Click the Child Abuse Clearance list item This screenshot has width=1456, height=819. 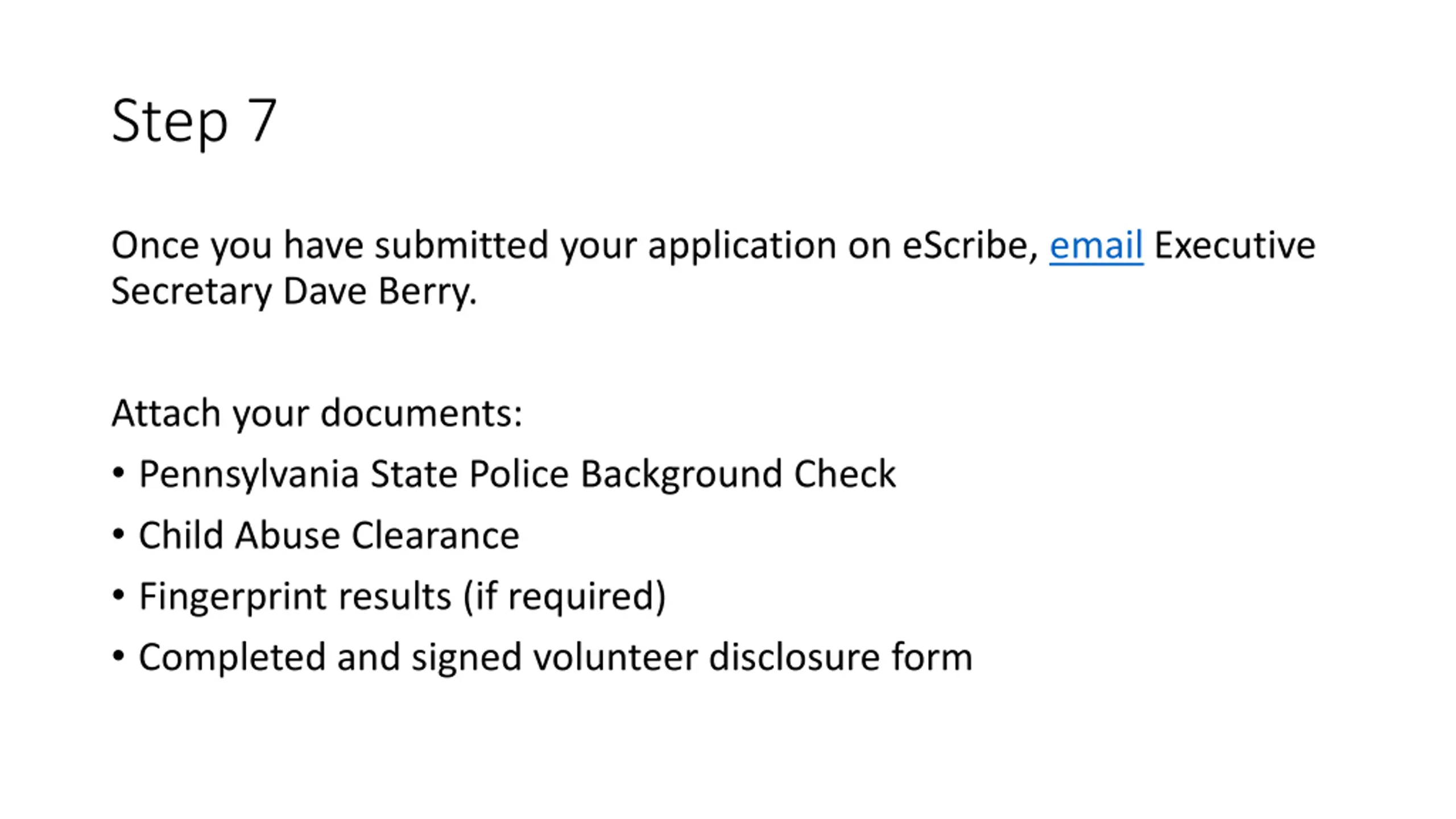[329, 535]
